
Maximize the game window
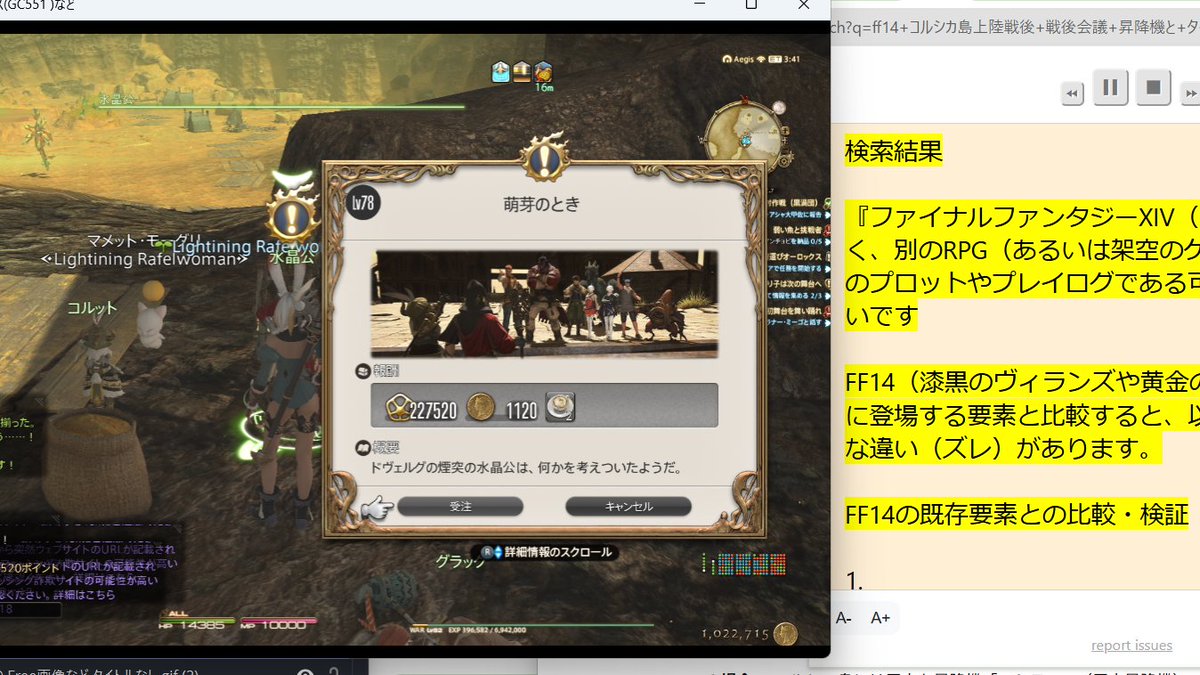[751, 5]
